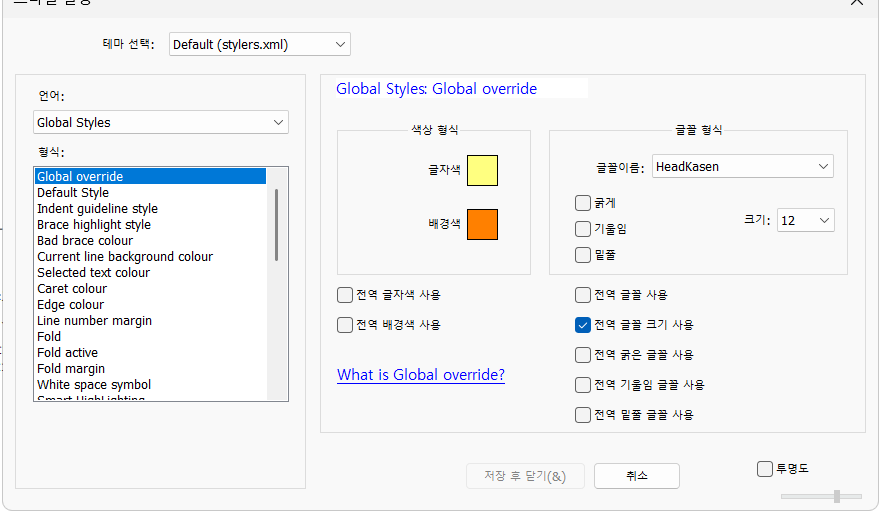Choose Brace highlight style list item
Viewport: 895px width, 522px height.
tap(94, 225)
